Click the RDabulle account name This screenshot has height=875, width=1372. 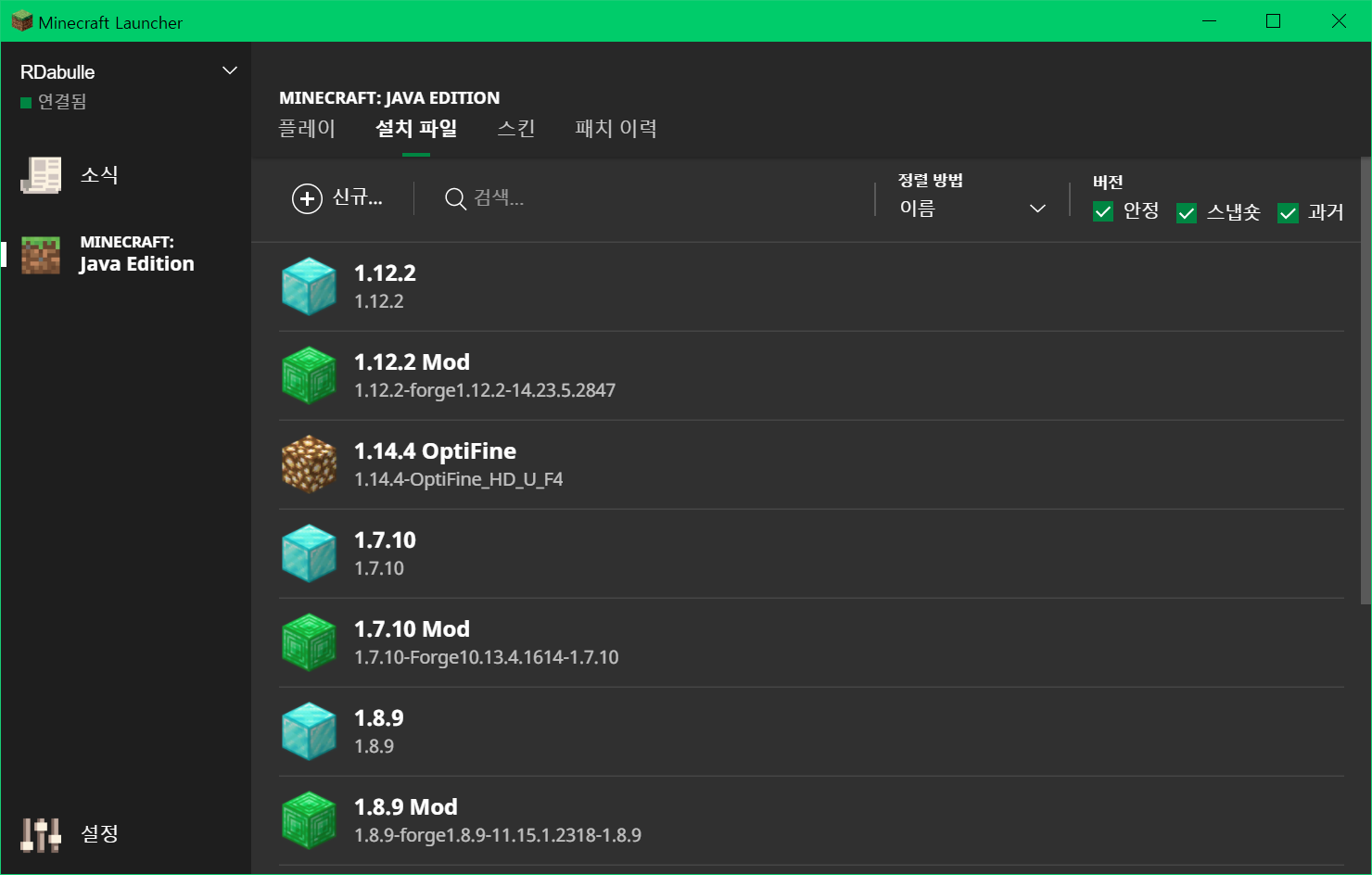pos(57,72)
